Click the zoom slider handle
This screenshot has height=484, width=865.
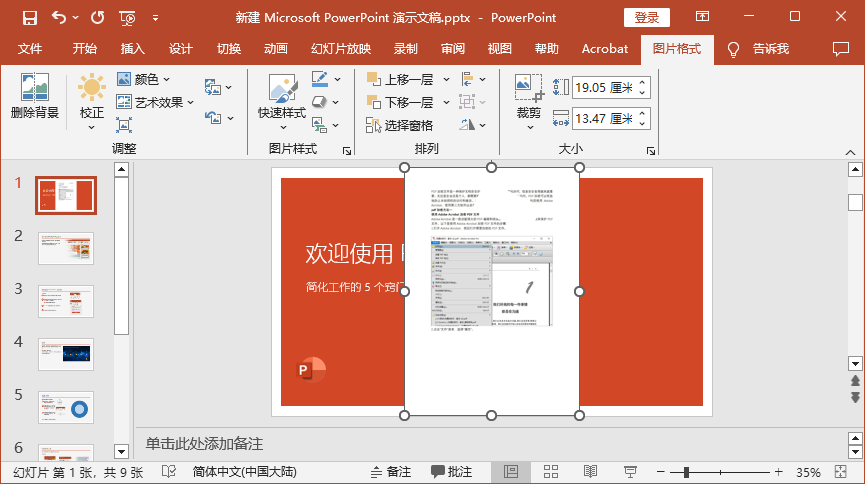point(686,472)
